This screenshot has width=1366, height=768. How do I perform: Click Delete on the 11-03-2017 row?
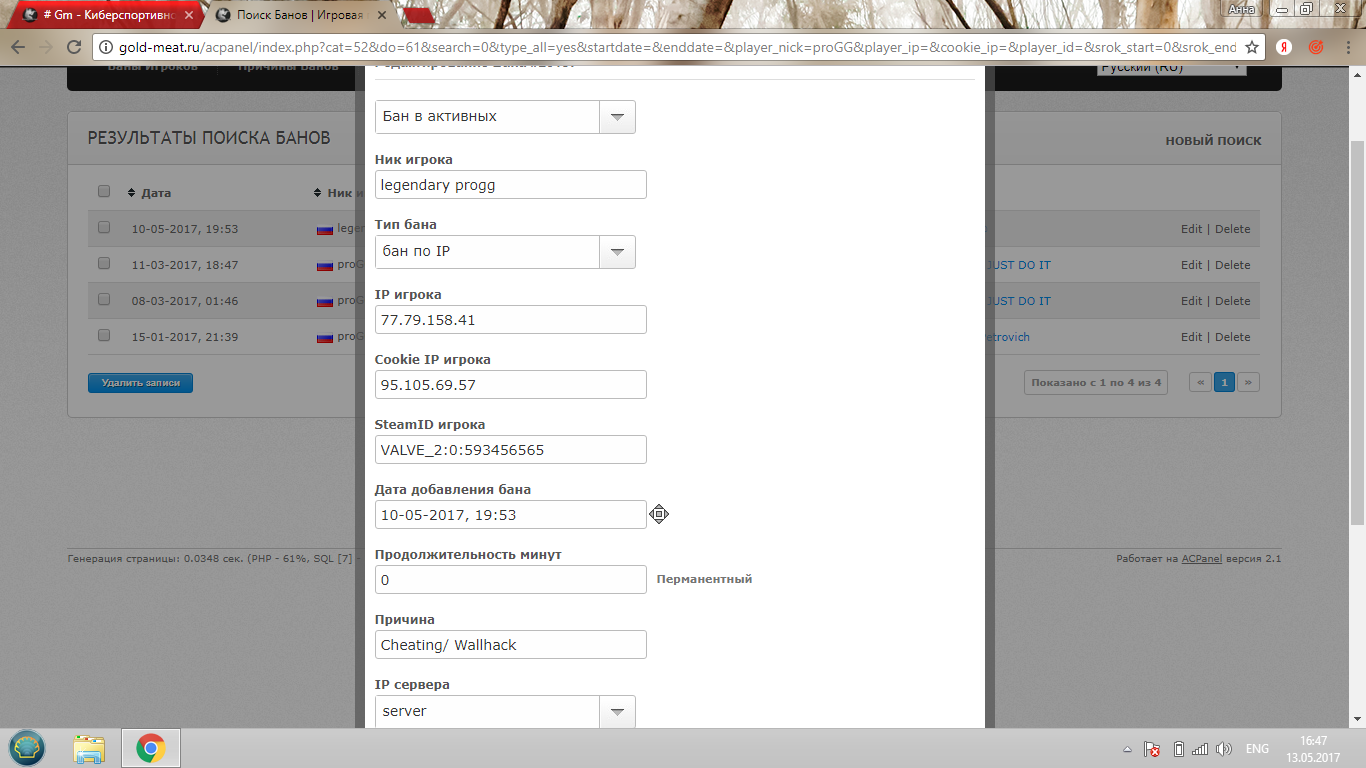click(1232, 265)
